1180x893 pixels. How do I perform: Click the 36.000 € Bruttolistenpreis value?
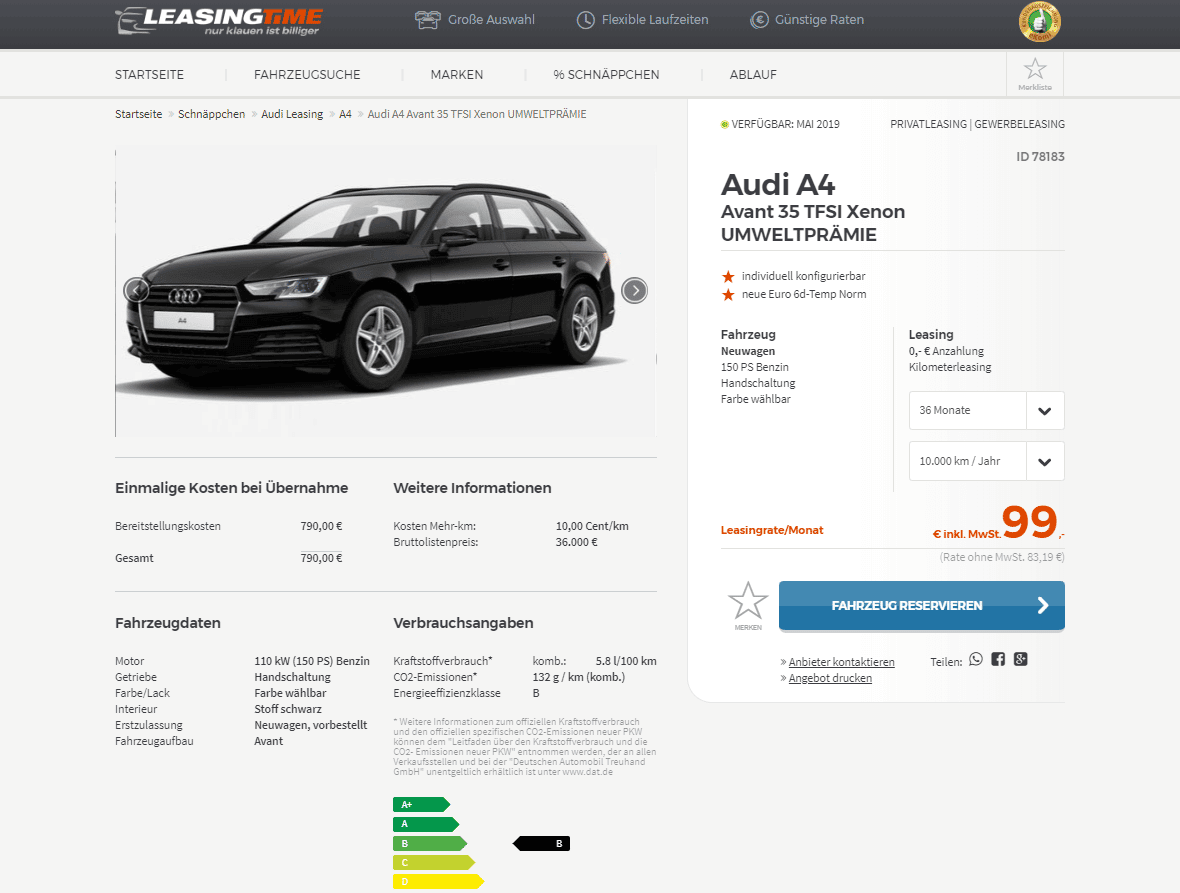click(576, 542)
